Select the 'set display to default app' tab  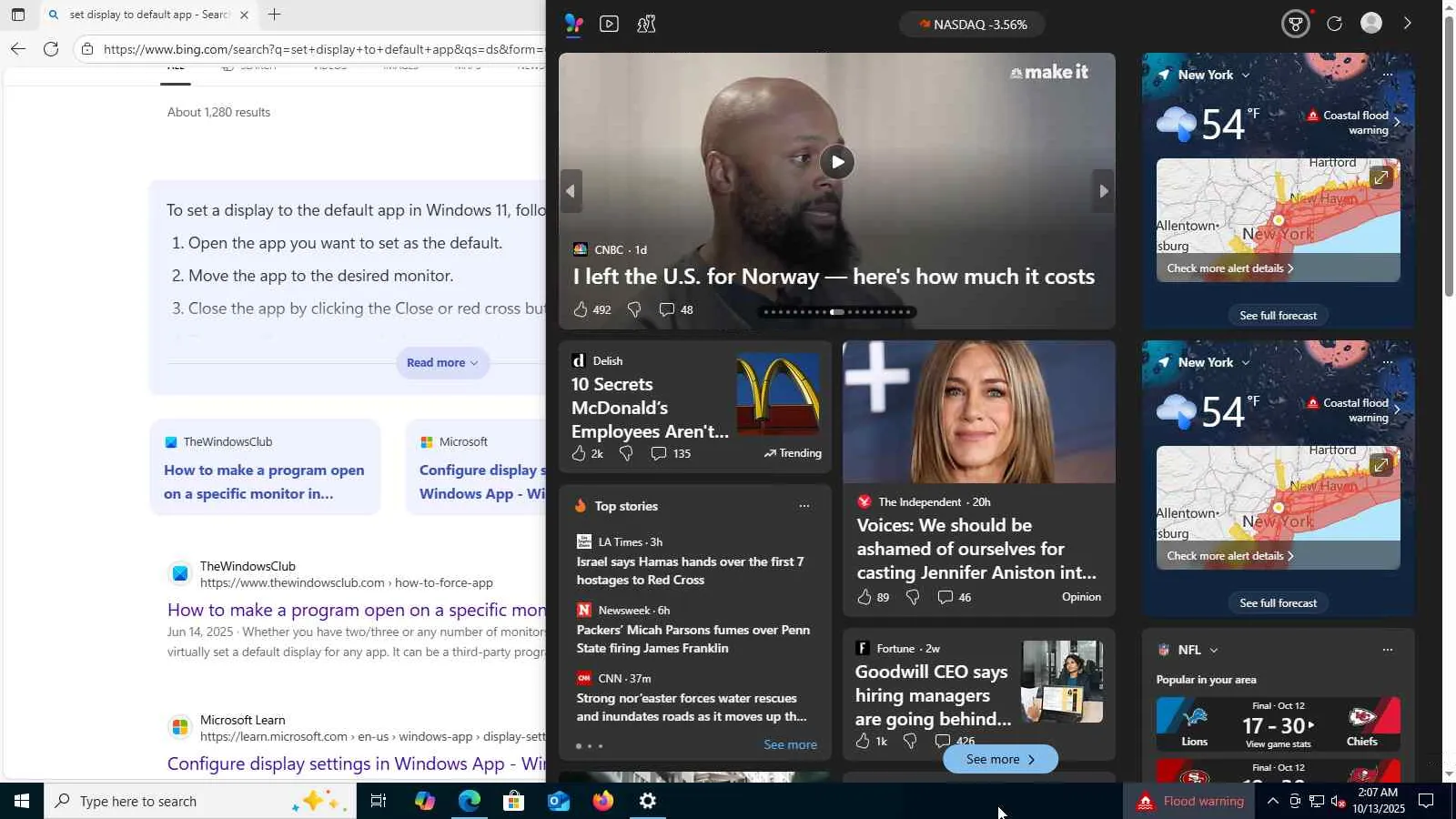149,15
